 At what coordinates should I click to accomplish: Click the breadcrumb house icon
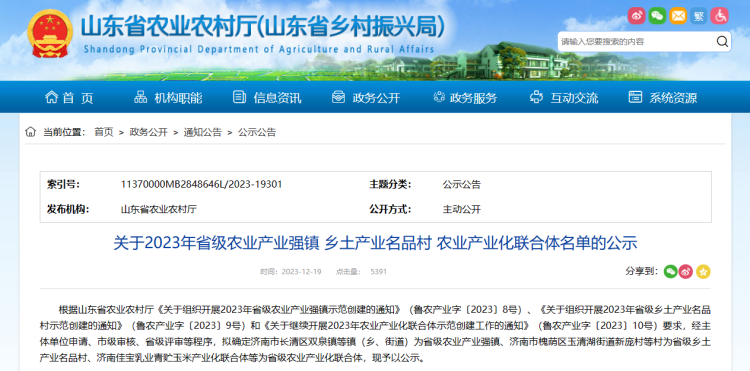coord(31,131)
